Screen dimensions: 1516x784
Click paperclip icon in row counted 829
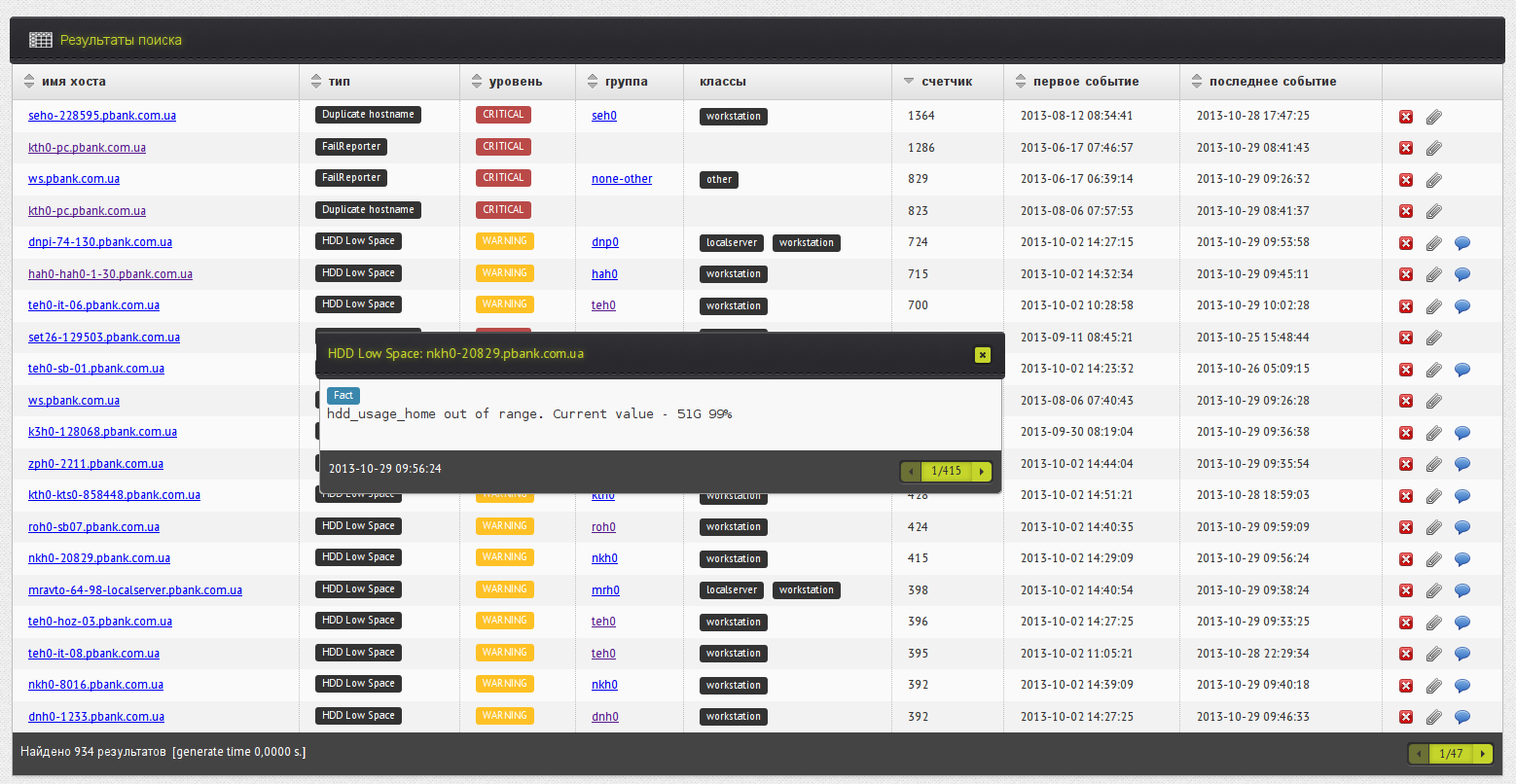1434,180
